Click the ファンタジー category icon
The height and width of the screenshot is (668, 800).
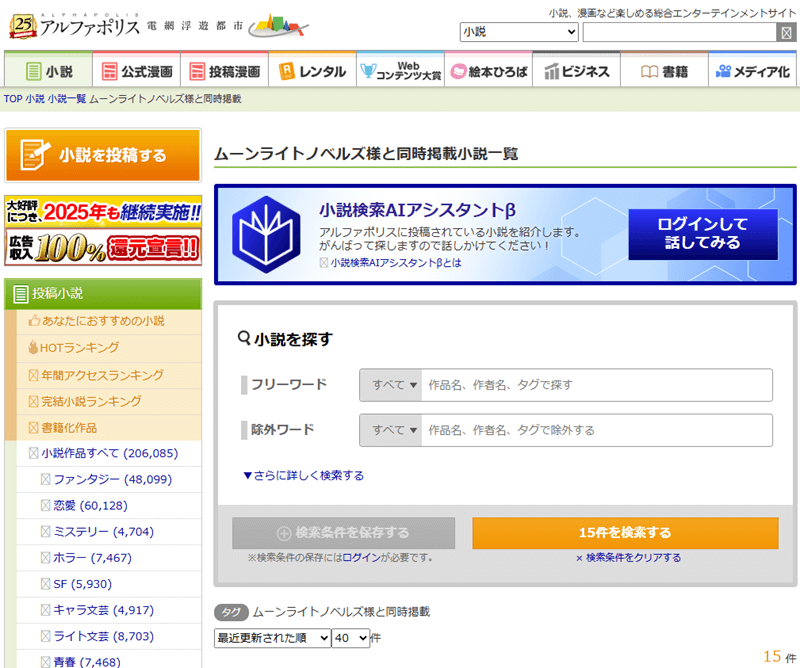click(46, 479)
